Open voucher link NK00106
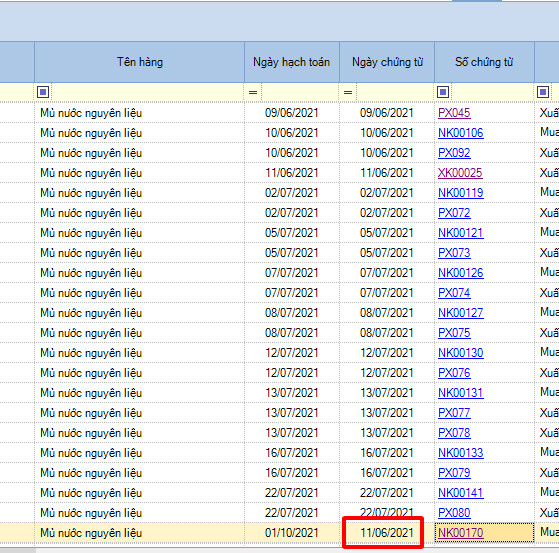 click(461, 133)
